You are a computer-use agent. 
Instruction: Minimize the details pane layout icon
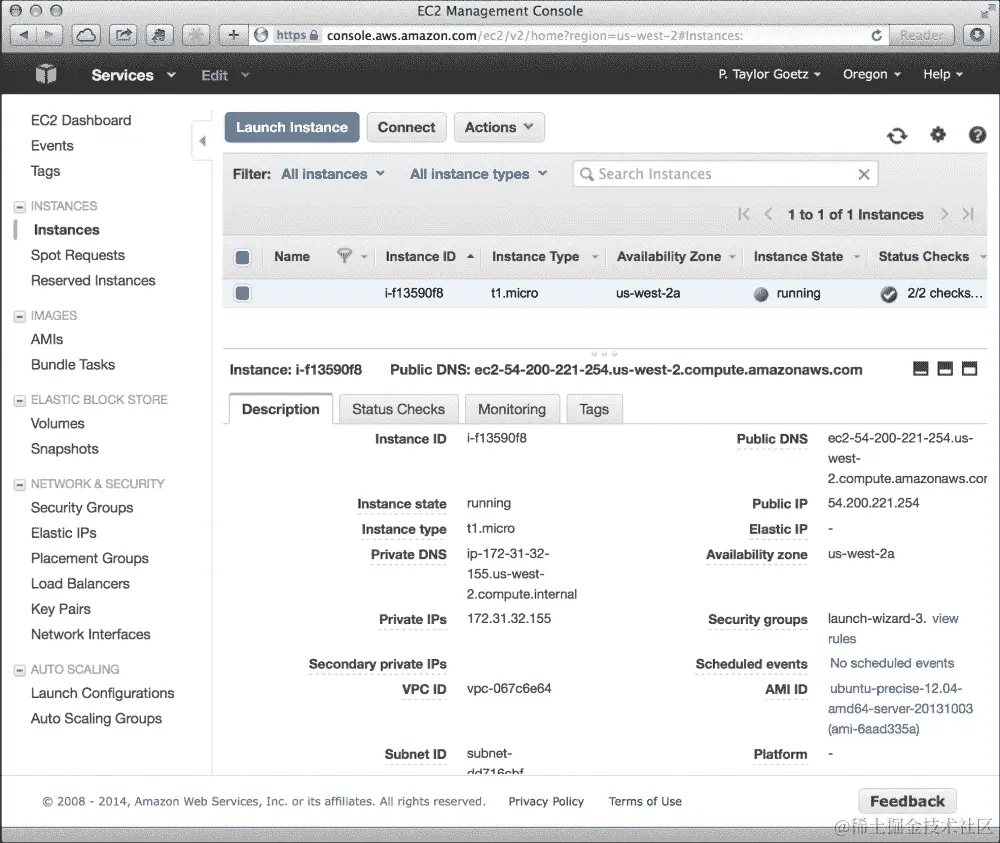(920, 369)
